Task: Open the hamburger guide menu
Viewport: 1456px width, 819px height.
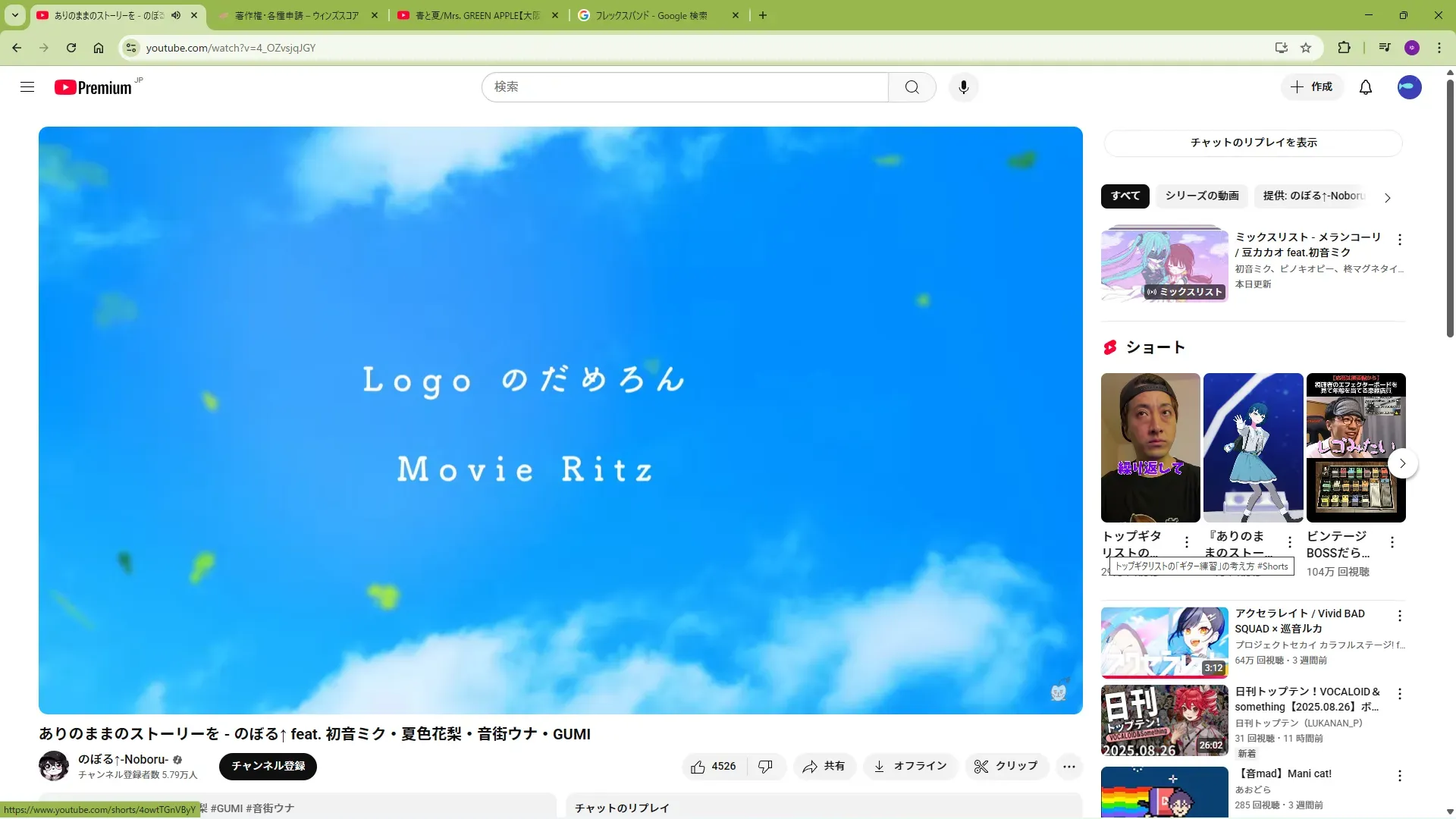Action: [x=27, y=87]
